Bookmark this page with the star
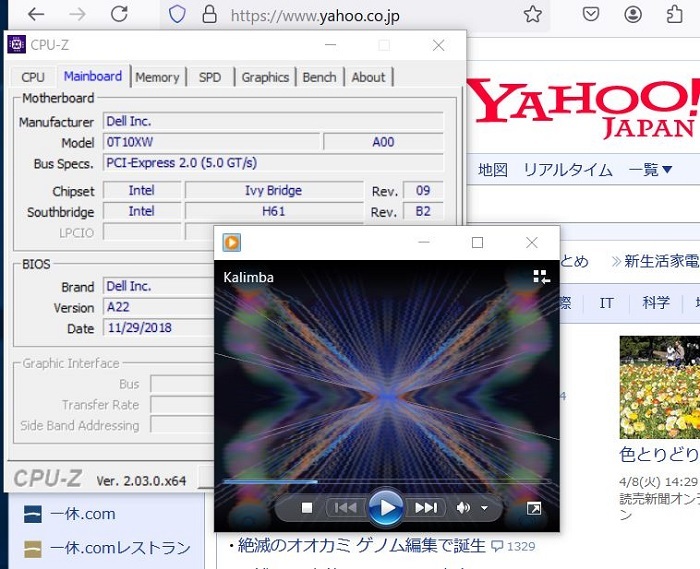Image resolution: width=700 pixels, height=569 pixels. click(x=533, y=14)
